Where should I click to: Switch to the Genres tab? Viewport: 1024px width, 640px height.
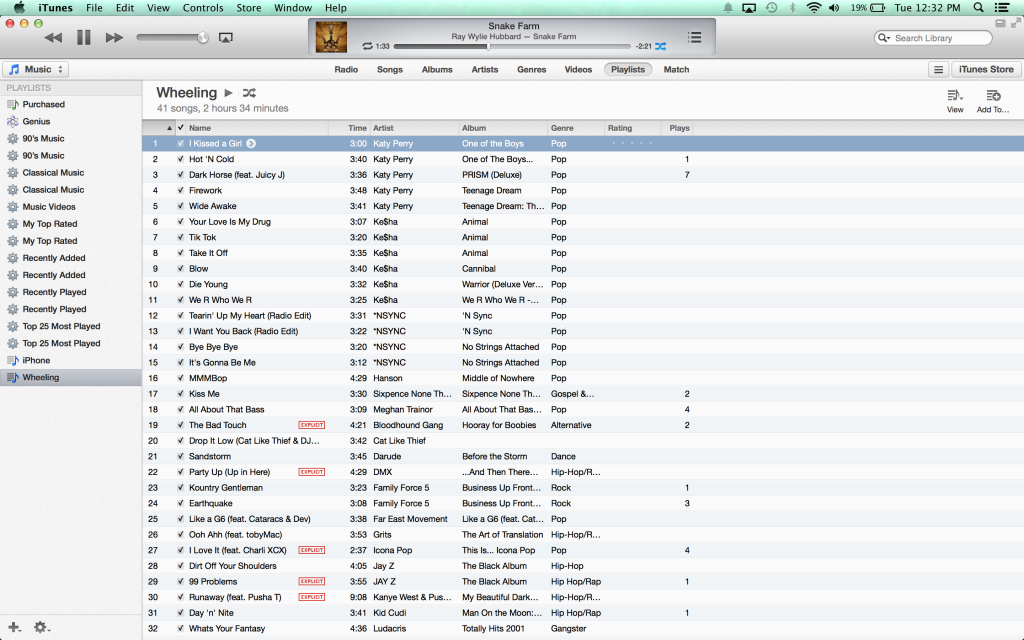(x=532, y=69)
